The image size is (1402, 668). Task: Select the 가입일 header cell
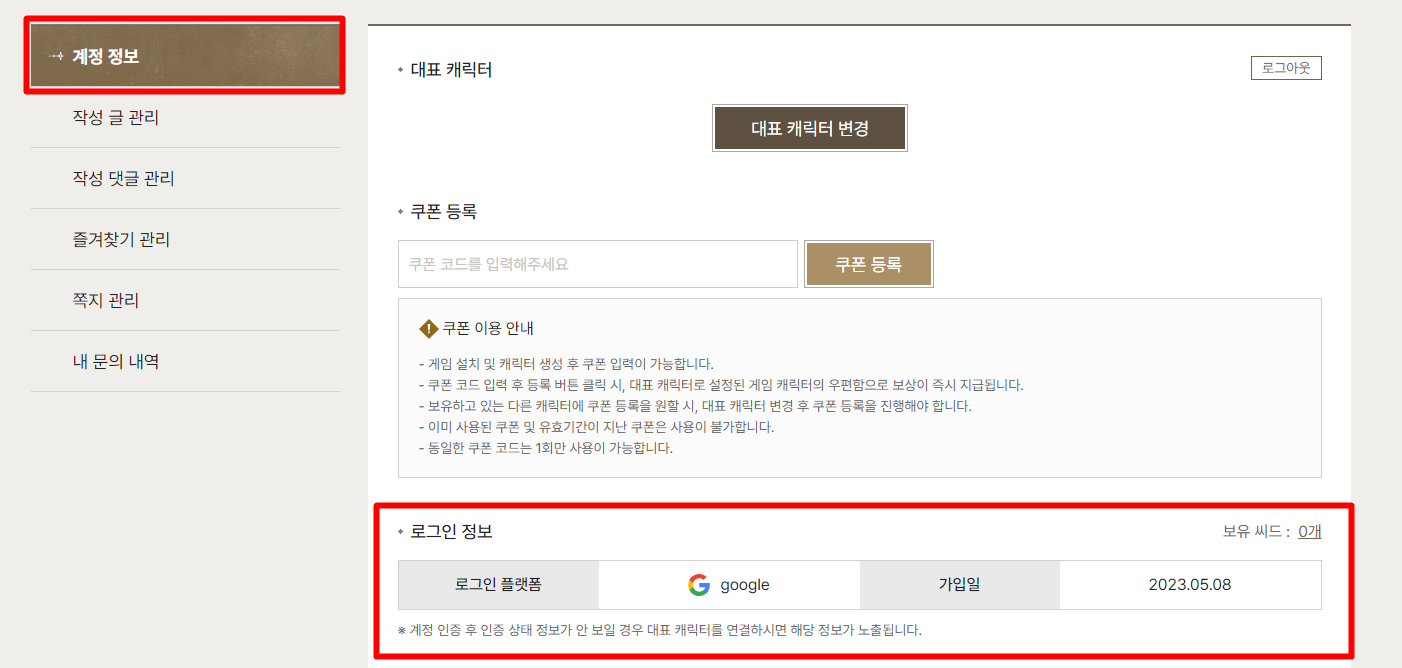coord(960,585)
